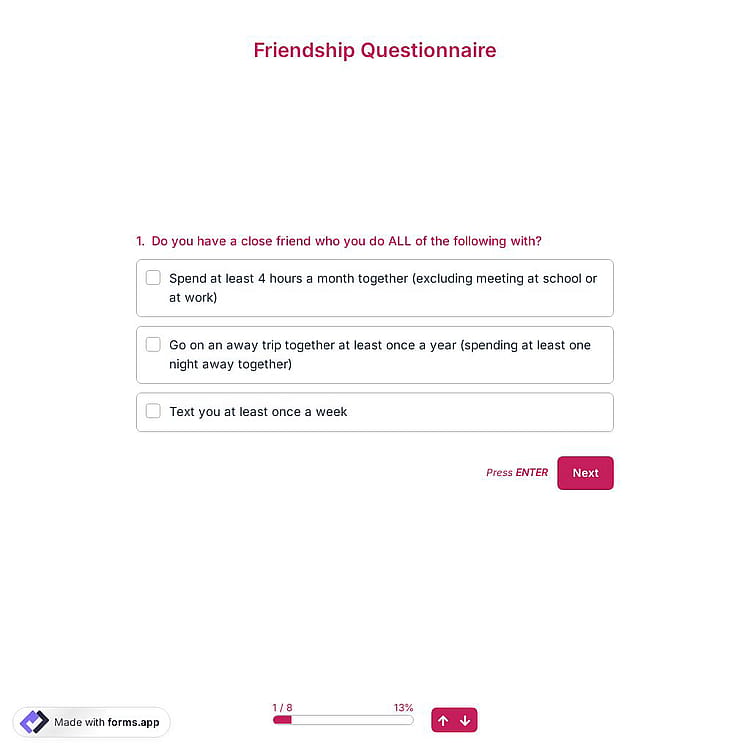The height and width of the screenshot is (750, 750).
Task: Select the option text about 4 hours monthly
Action: pyautogui.click(x=383, y=287)
